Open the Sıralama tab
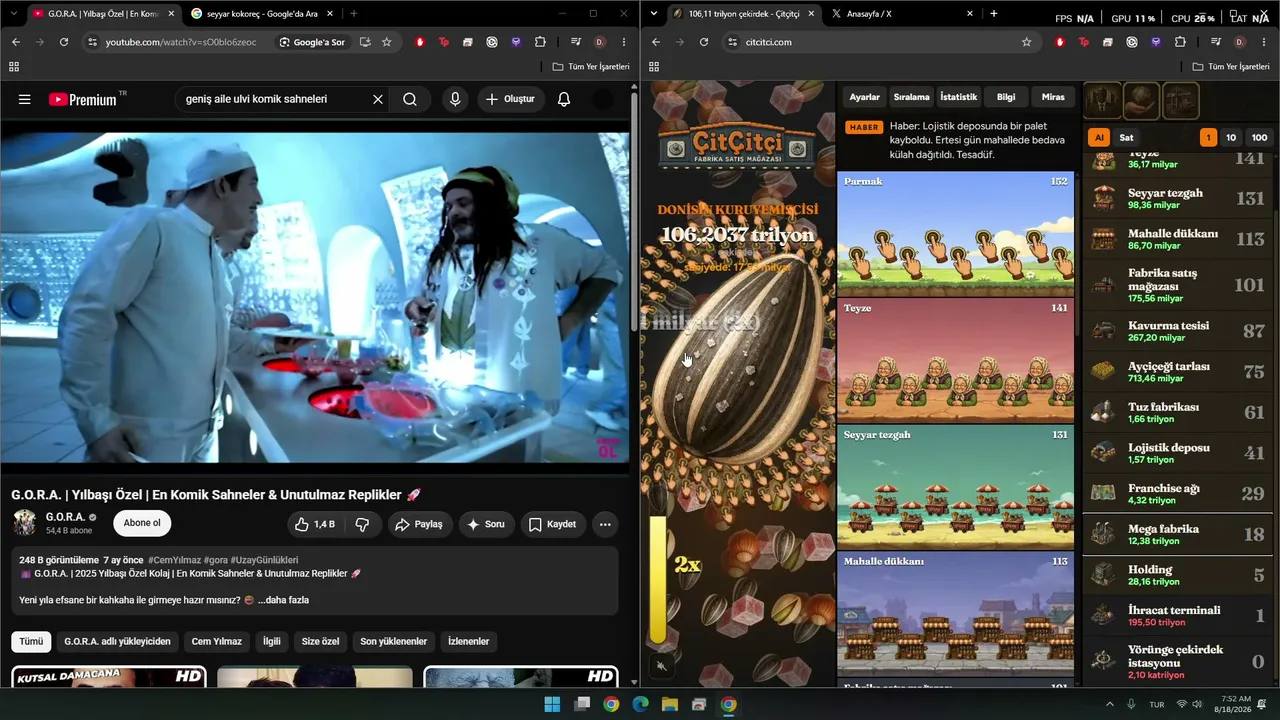This screenshot has width=1280, height=720. [x=911, y=97]
